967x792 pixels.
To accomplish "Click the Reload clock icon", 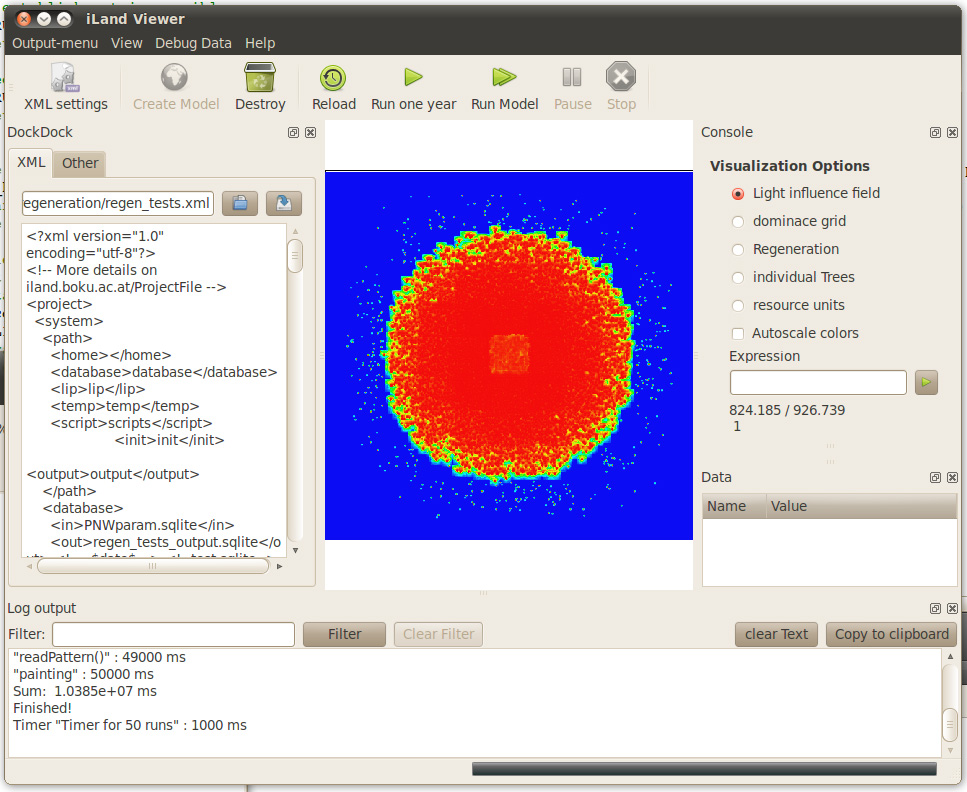I will (x=333, y=78).
